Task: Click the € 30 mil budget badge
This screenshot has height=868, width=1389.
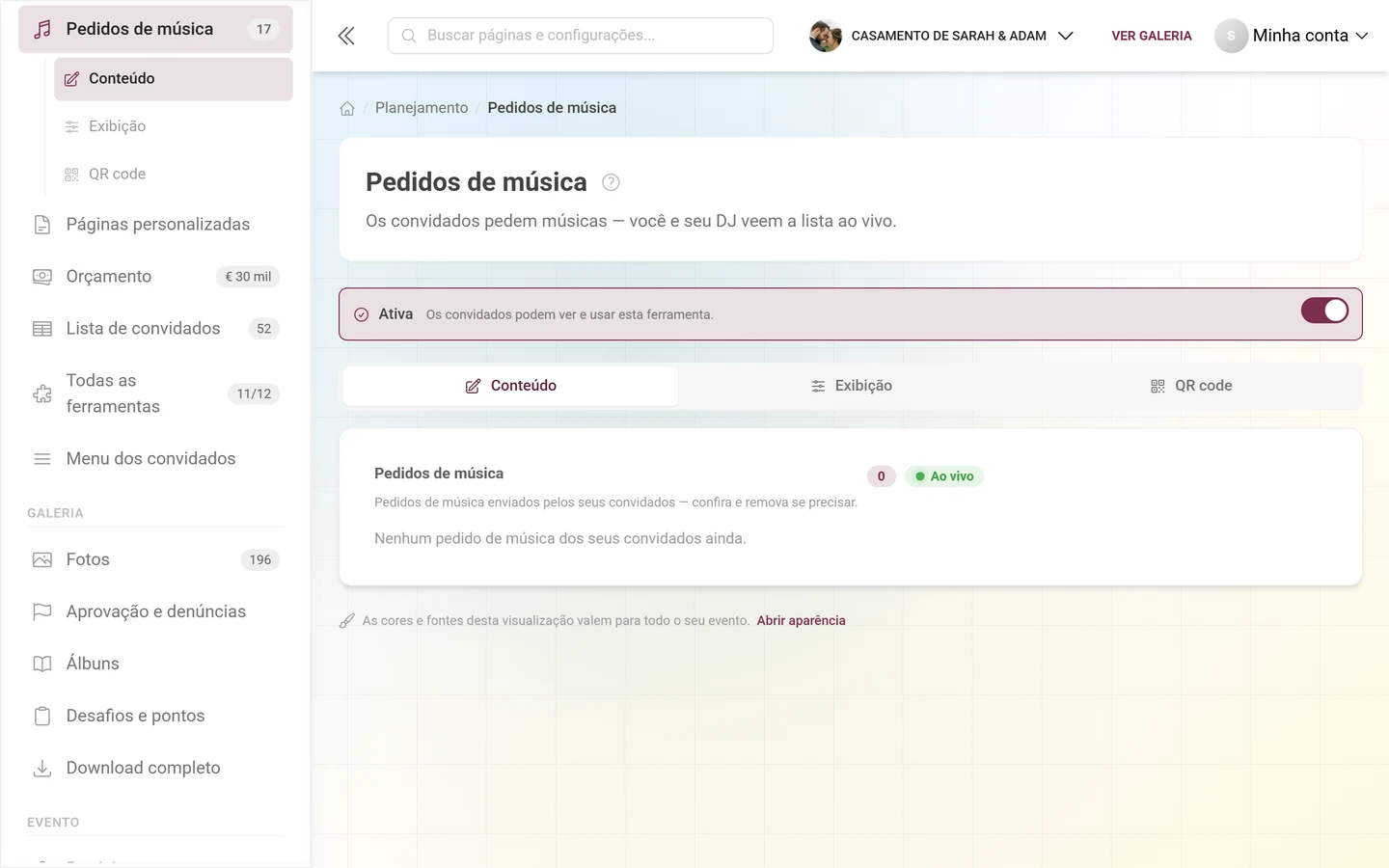Action: coord(248,277)
